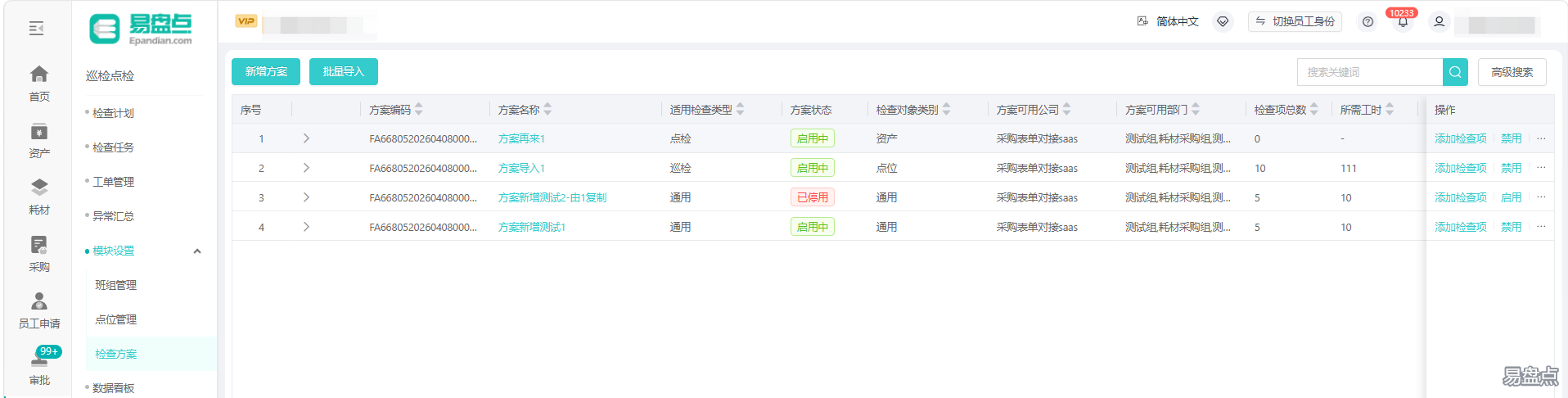Click 启用 for 方案新增测试2-由1复制
Viewport: 1568px width, 398px height.
pyautogui.click(x=1512, y=197)
